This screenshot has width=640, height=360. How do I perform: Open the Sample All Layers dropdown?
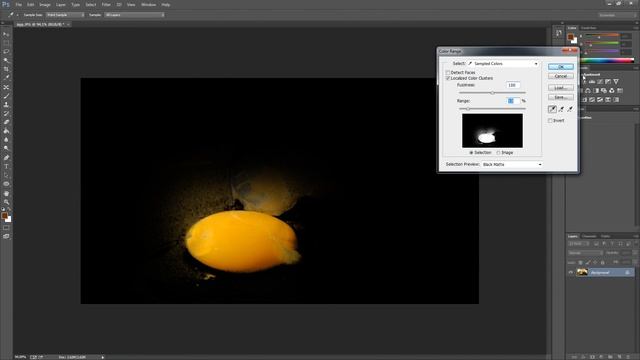[x=134, y=15]
